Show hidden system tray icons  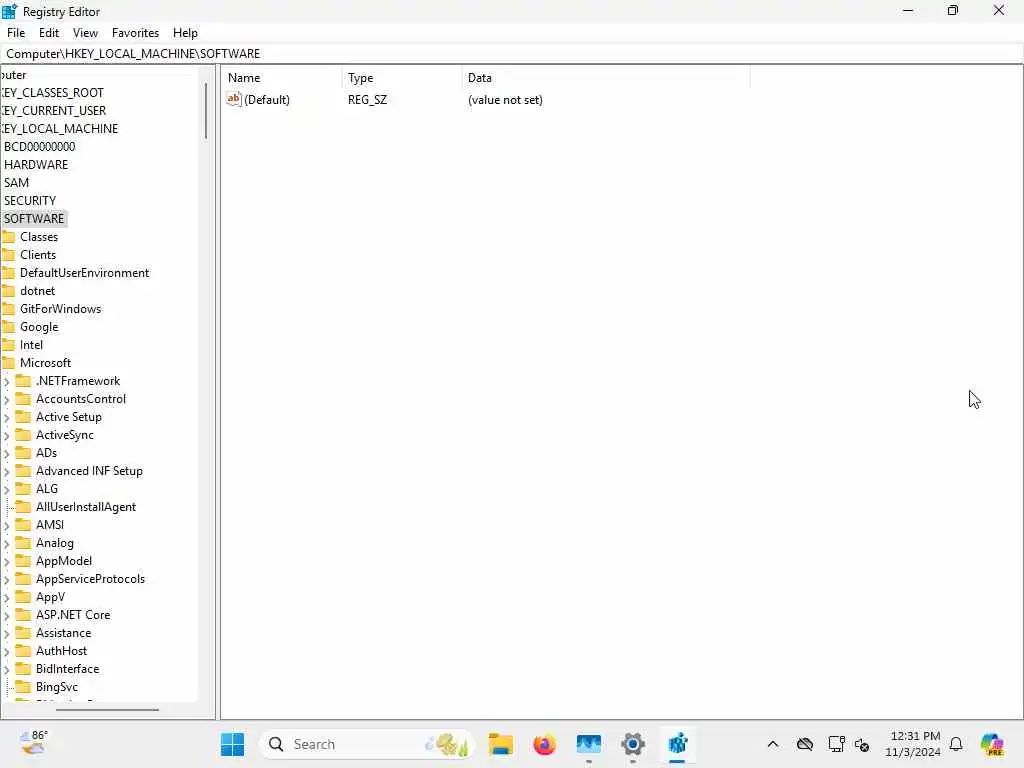tap(773, 744)
